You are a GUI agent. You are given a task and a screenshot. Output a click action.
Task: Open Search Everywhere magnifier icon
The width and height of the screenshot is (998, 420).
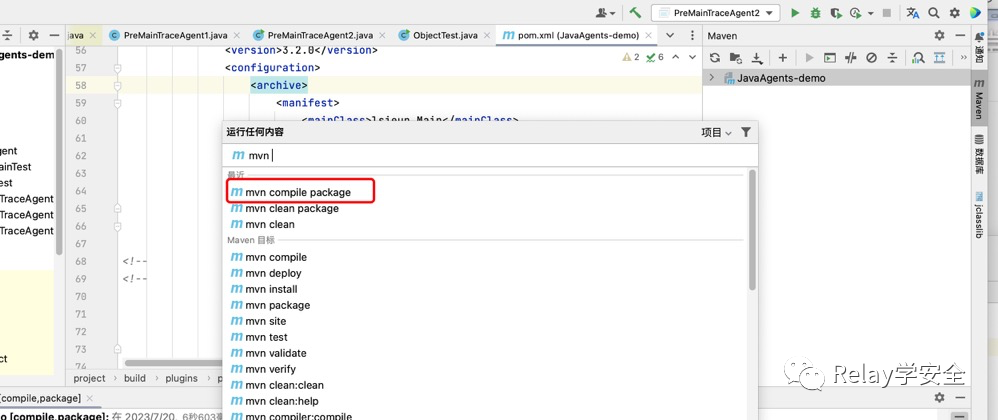click(x=934, y=13)
